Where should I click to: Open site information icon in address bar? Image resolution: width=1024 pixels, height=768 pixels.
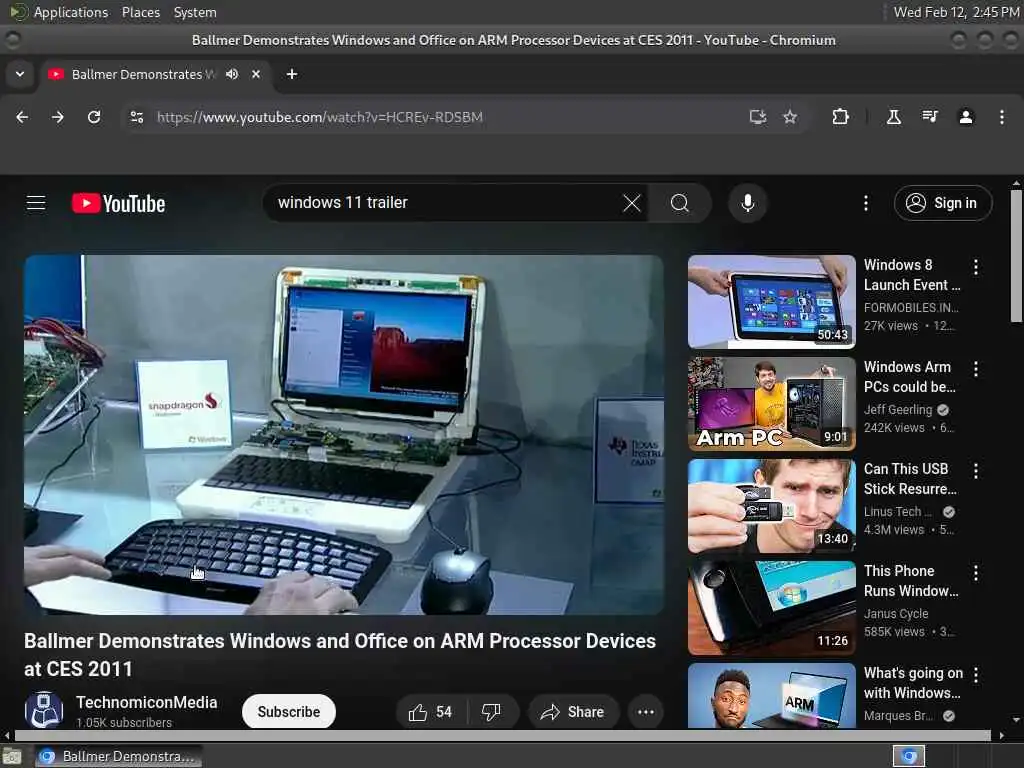[x=137, y=117]
